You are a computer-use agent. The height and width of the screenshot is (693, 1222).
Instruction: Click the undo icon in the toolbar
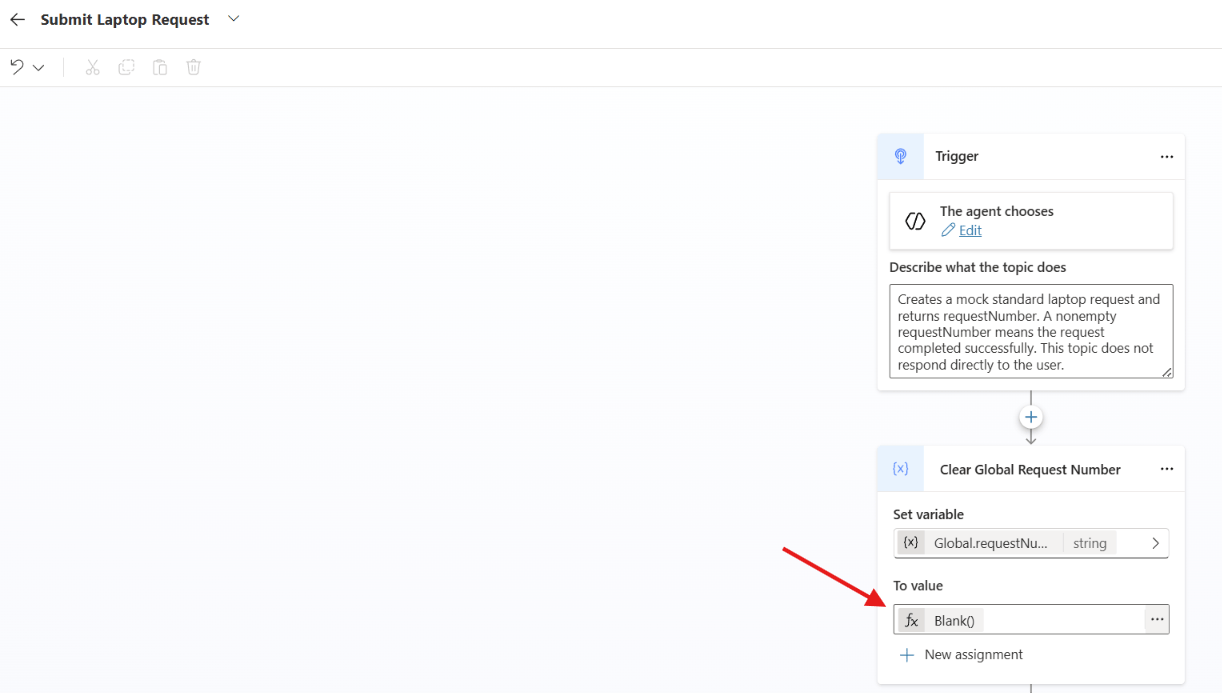[x=17, y=67]
